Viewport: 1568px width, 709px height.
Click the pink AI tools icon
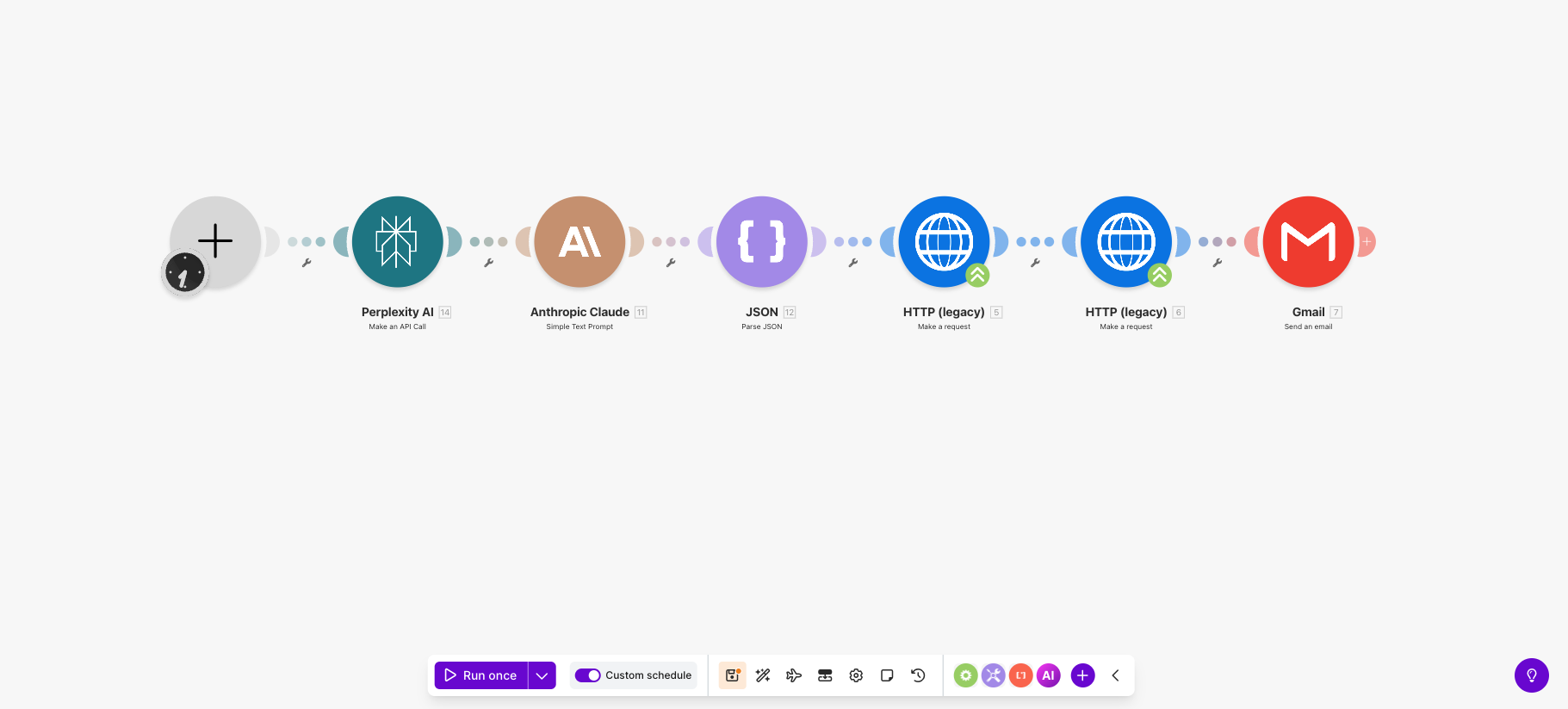pyautogui.click(x=1048, y=675)
